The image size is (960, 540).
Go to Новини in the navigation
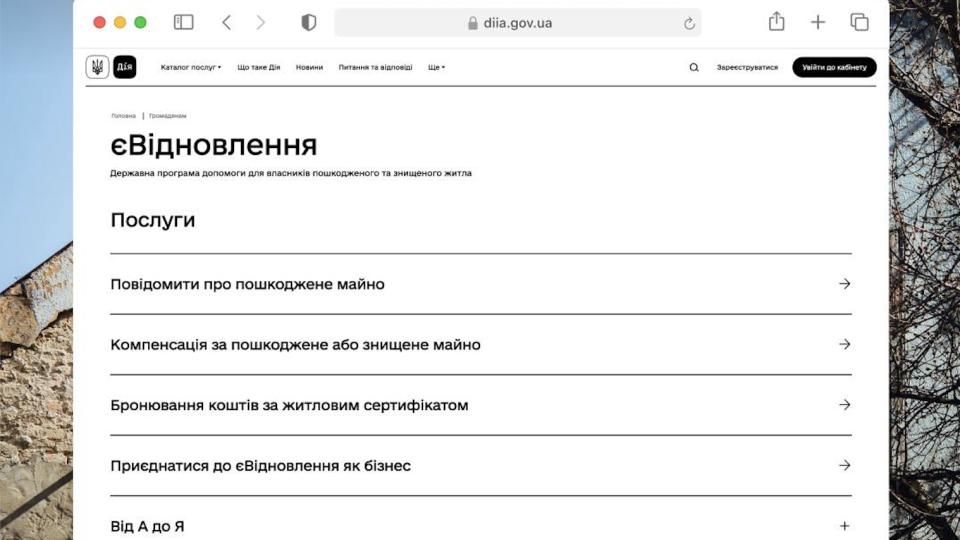309,67
